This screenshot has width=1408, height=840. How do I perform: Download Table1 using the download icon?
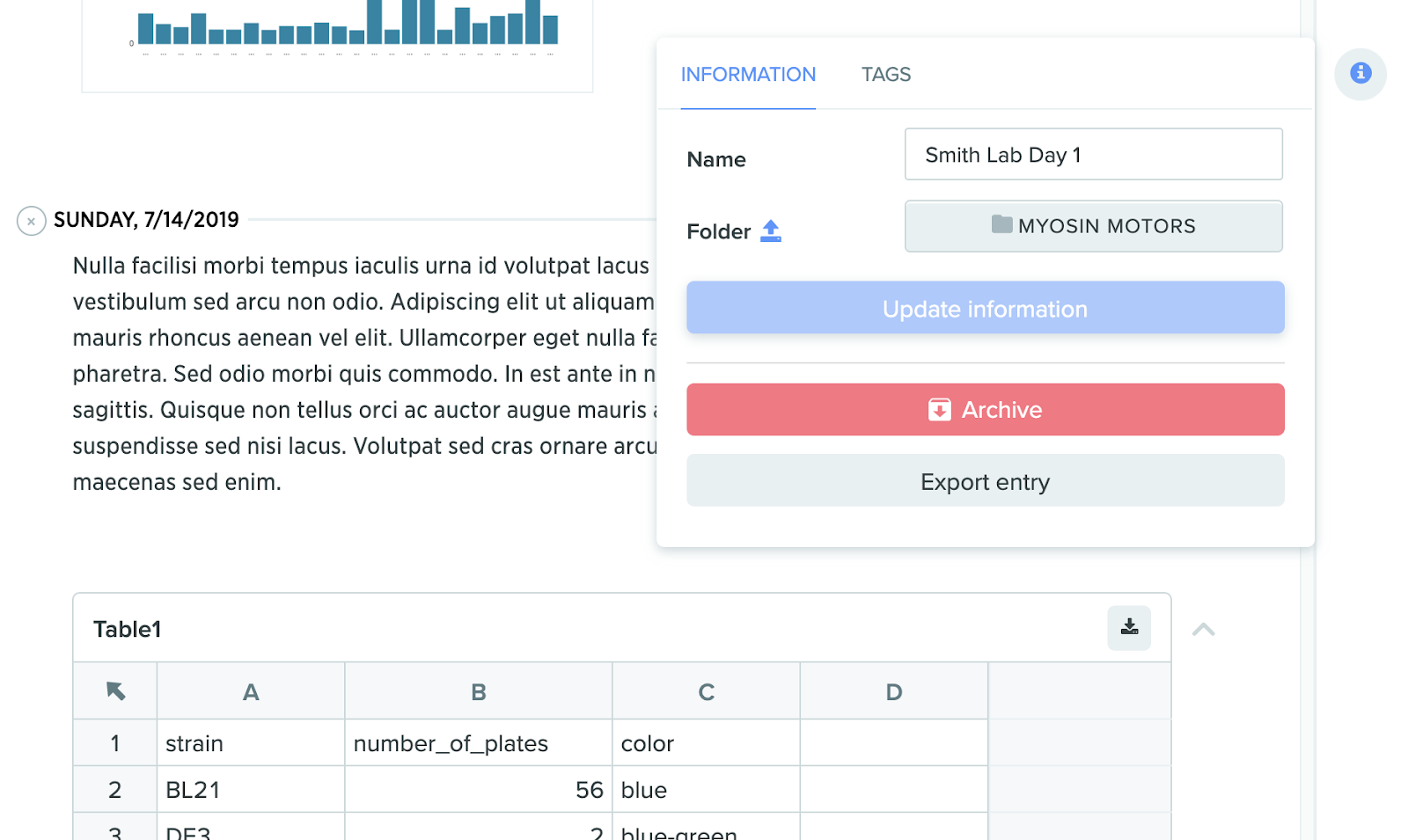click(1129, 627)
